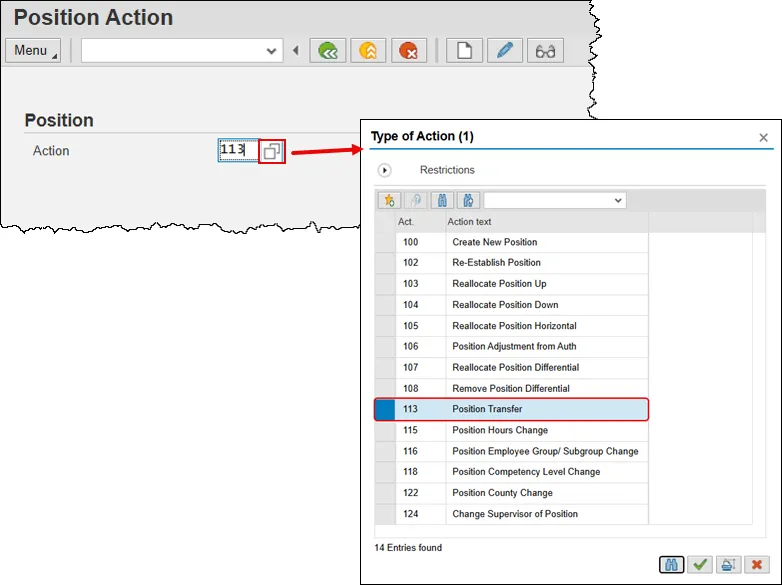Click the red Cancel icon in toolbar
This screenshot has width=782, height=585.
pyautogui.click(x=409, y=50)
